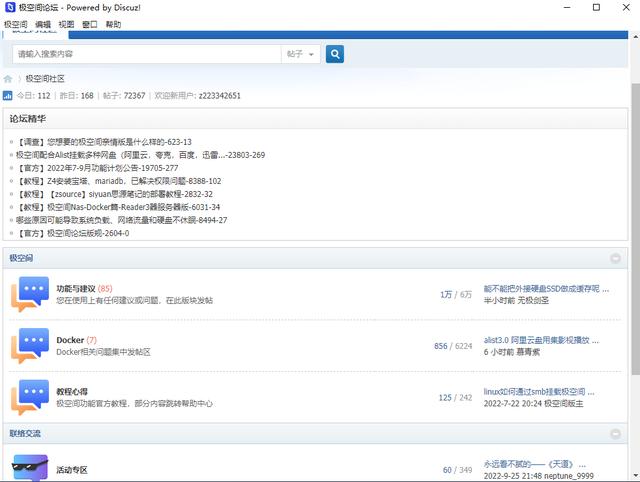This screenshot has height=482, width=640.
Task: Click the 125 / 242 tutorial post count
Action: point(456,398)
